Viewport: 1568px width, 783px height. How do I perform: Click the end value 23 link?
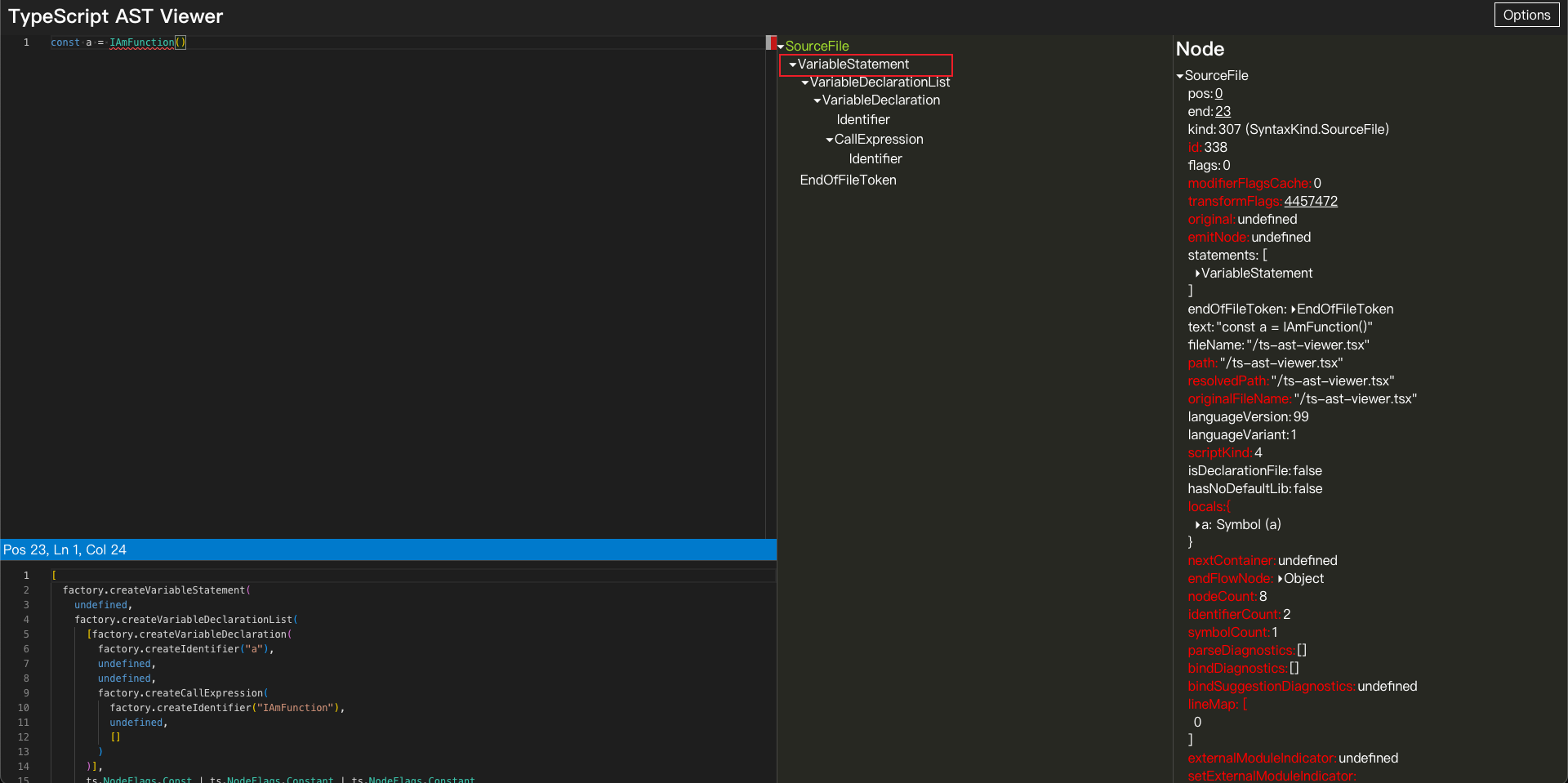point(1223,112)
